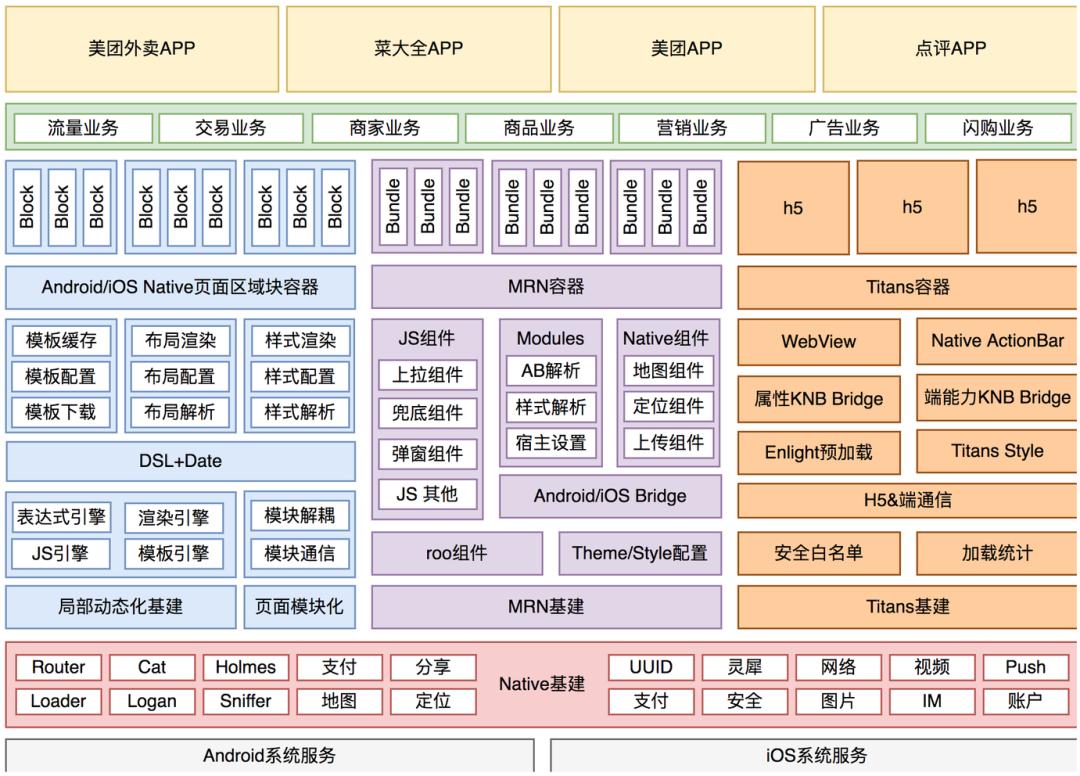Click the 灵犀 icon in Native基建
1080x776 pixels.
tap(745, 667)
